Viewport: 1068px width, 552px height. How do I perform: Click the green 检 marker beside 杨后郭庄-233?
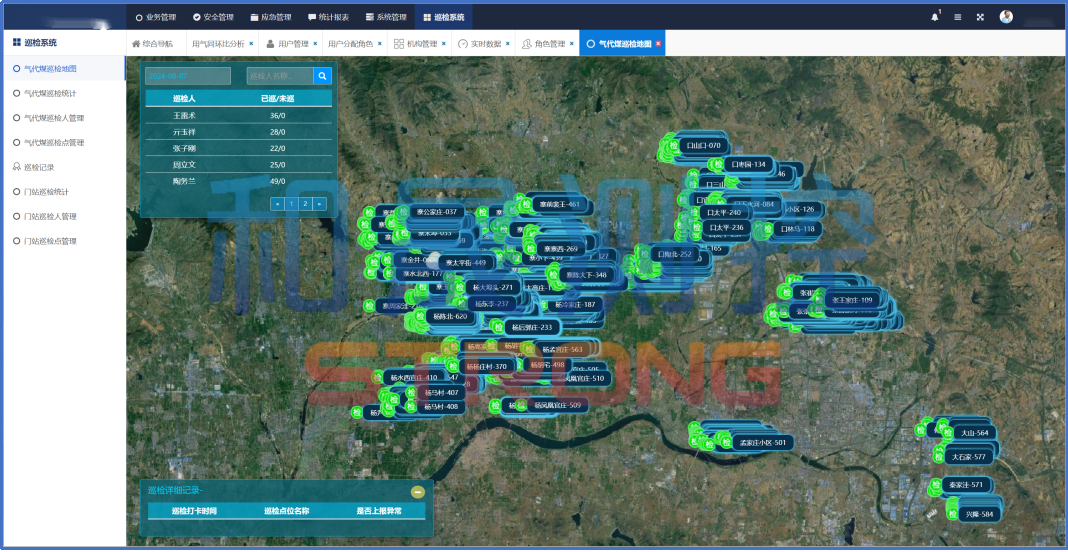coord(499,328)
